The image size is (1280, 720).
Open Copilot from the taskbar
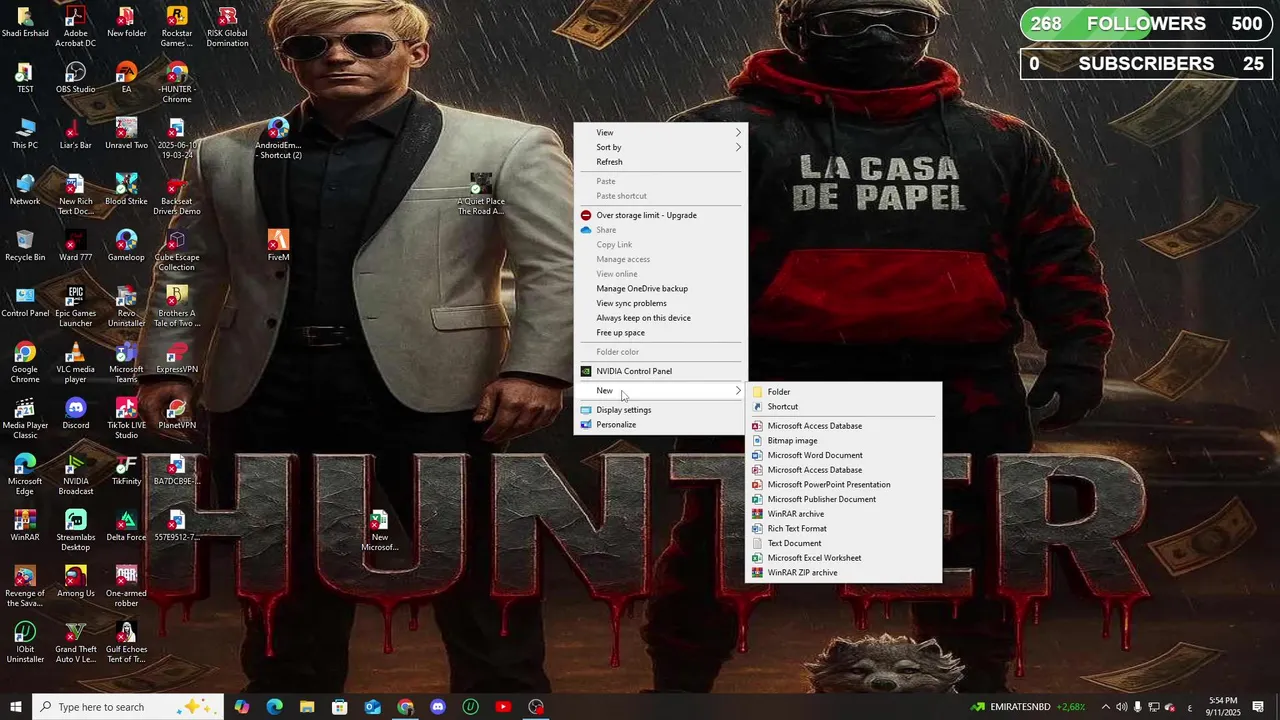[242, 707]
